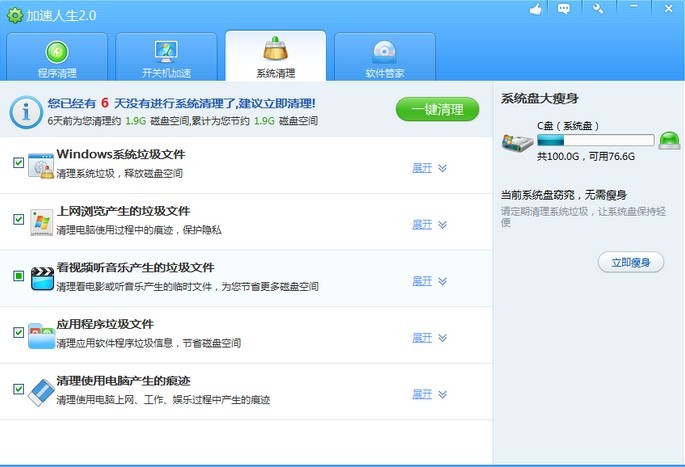Viewport: 685px width, 467px height.
Task: Click 展开 link for 上网浏览产生的垃圾文件
Action: (422, 225)
